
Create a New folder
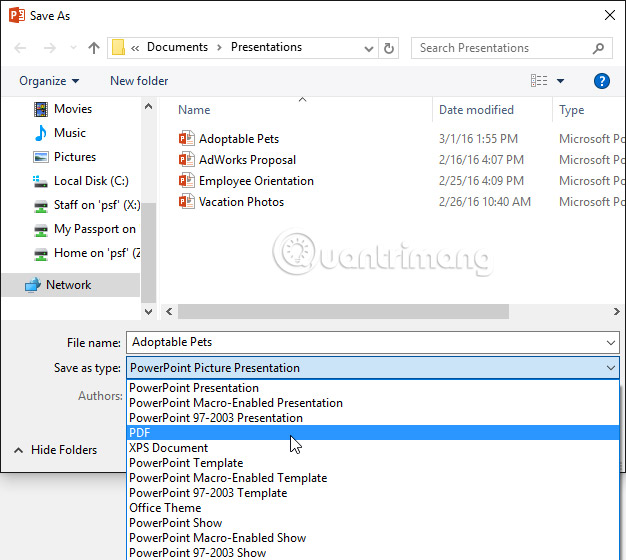(139, 81)
